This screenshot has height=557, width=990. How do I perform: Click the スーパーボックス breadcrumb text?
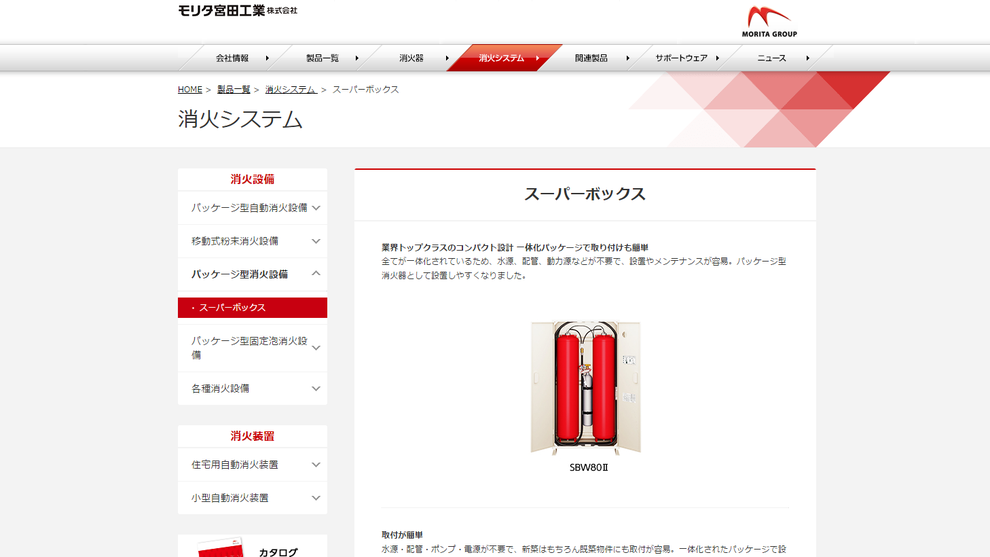click(x=366, y=90)
